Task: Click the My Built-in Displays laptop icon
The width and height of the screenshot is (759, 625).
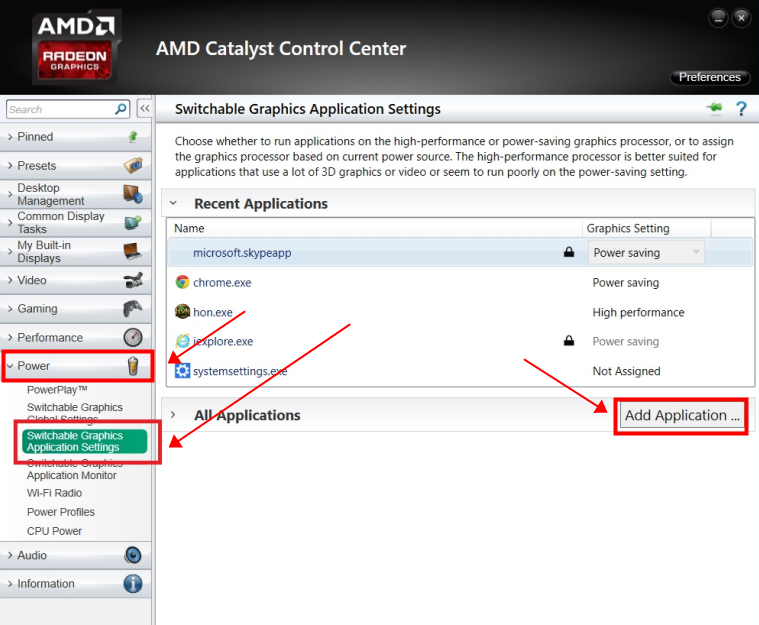Action: (133, 251)
